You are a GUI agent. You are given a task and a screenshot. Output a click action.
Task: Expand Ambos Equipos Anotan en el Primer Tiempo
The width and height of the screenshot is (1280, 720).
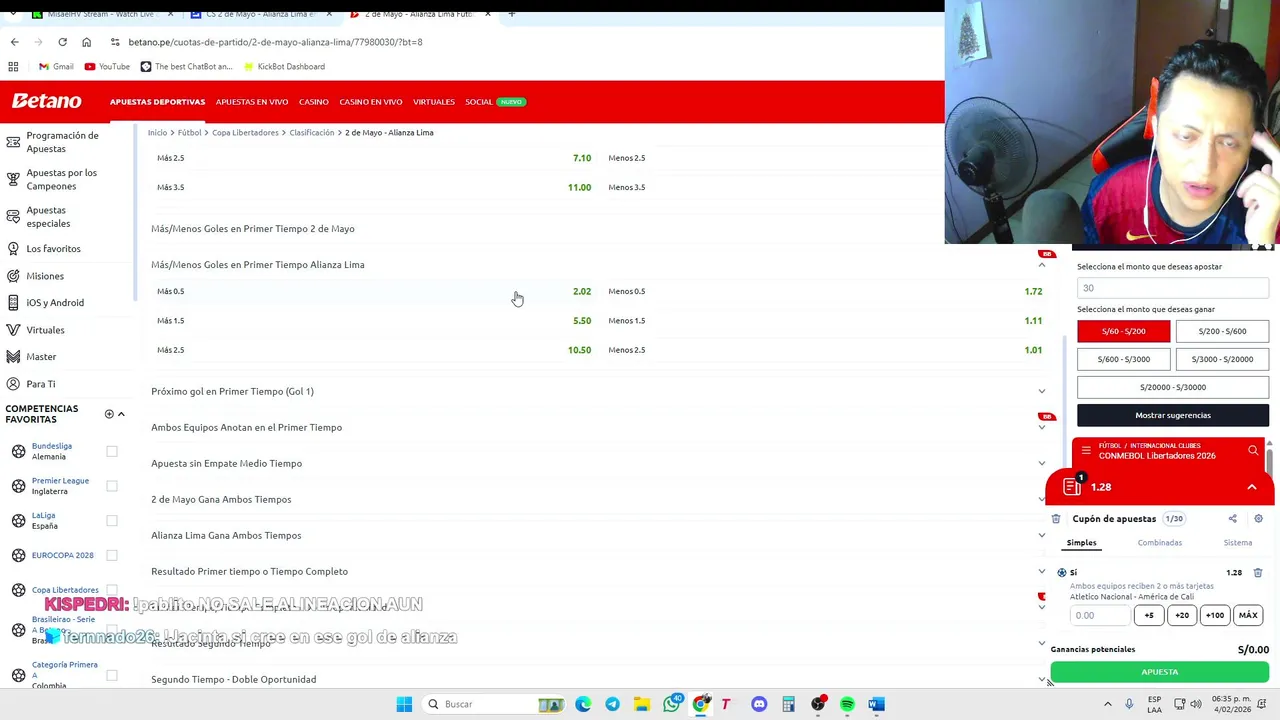(1041, 427)
